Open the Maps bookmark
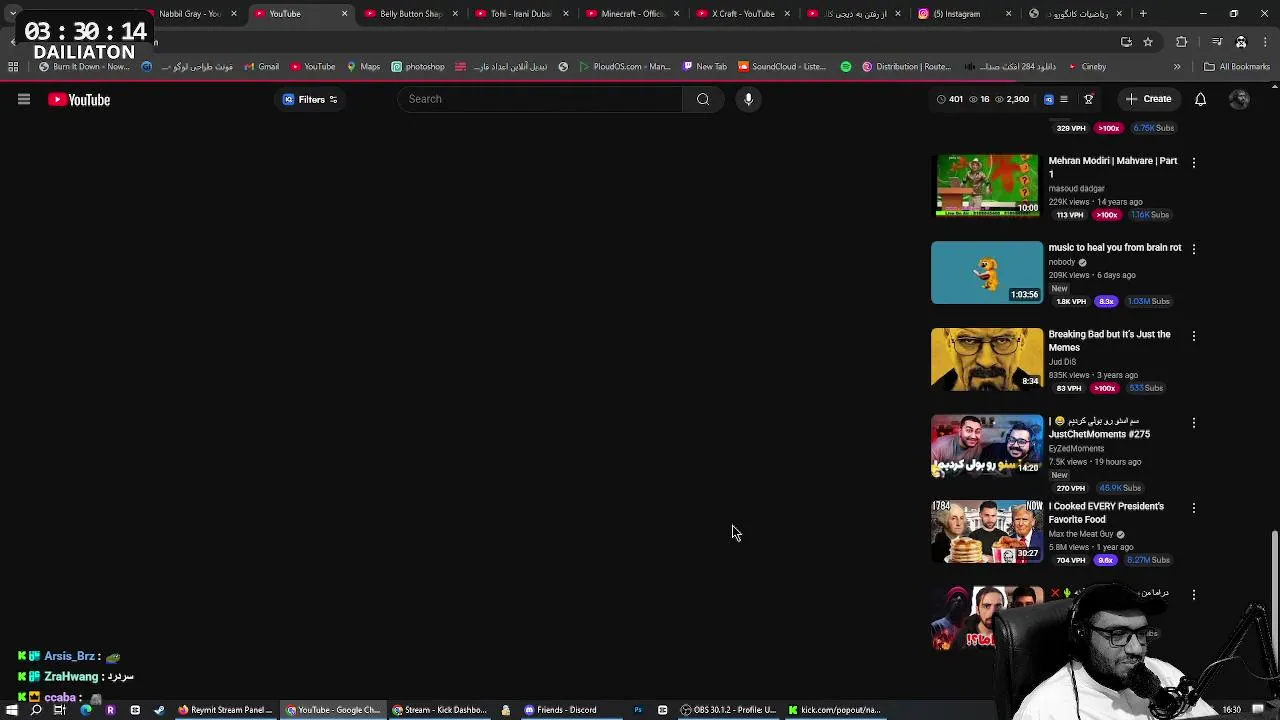Viewport: 1280px width, 720px height. tap(363, 67)
